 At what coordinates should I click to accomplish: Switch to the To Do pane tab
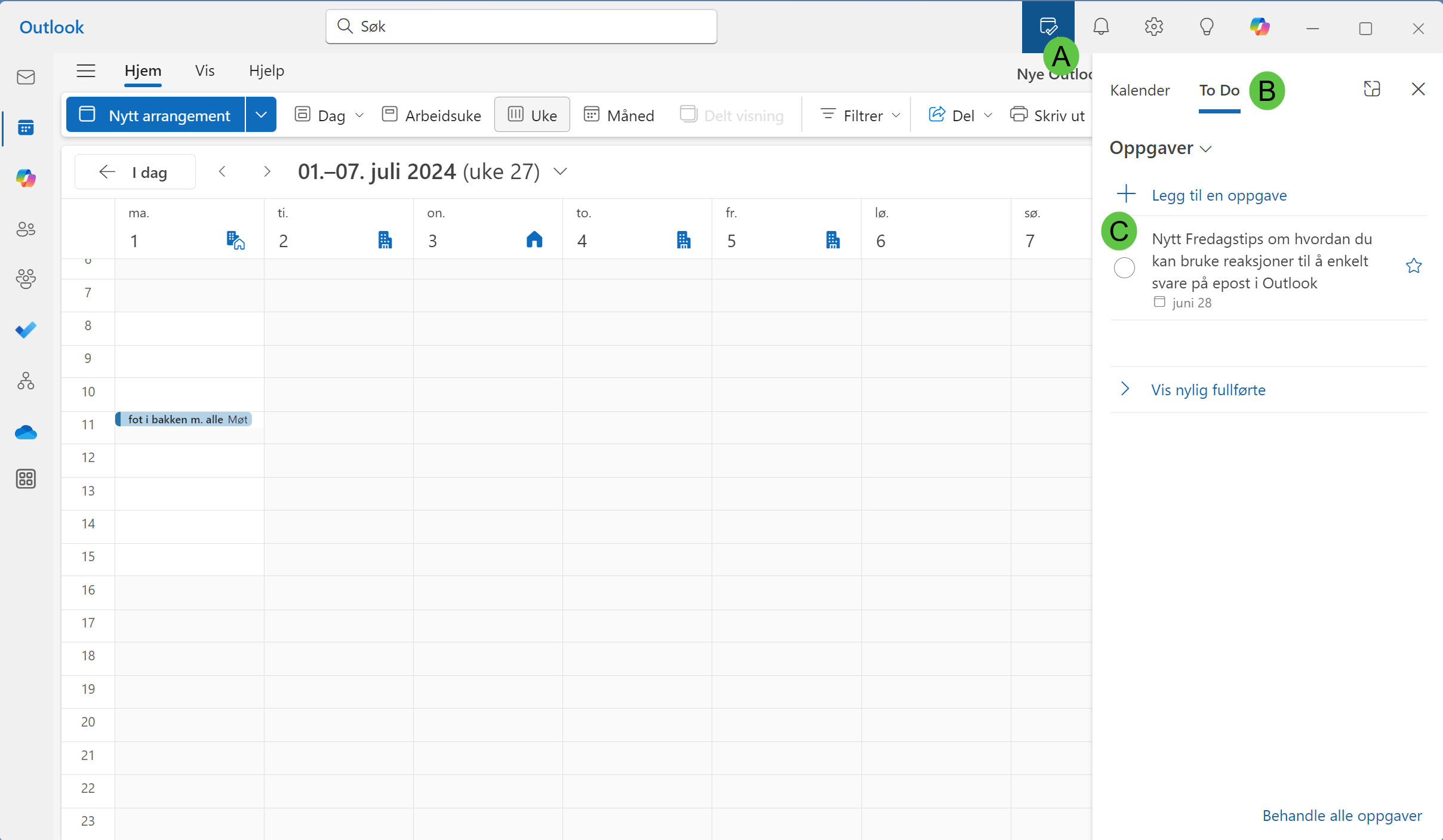(1219, 90)
